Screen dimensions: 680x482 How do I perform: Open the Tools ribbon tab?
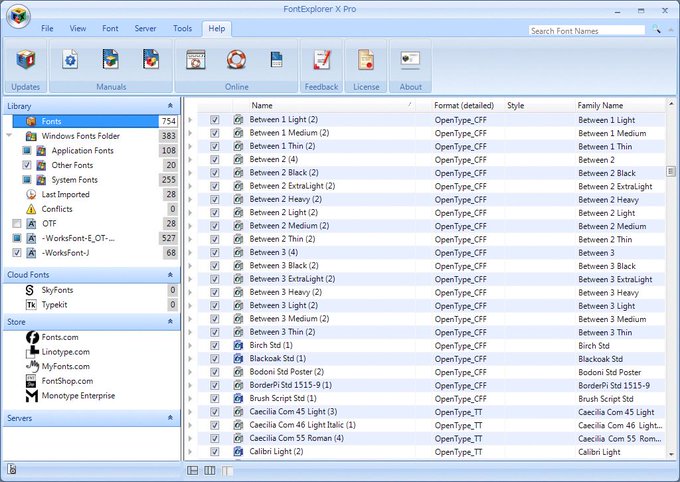(183, 29)
